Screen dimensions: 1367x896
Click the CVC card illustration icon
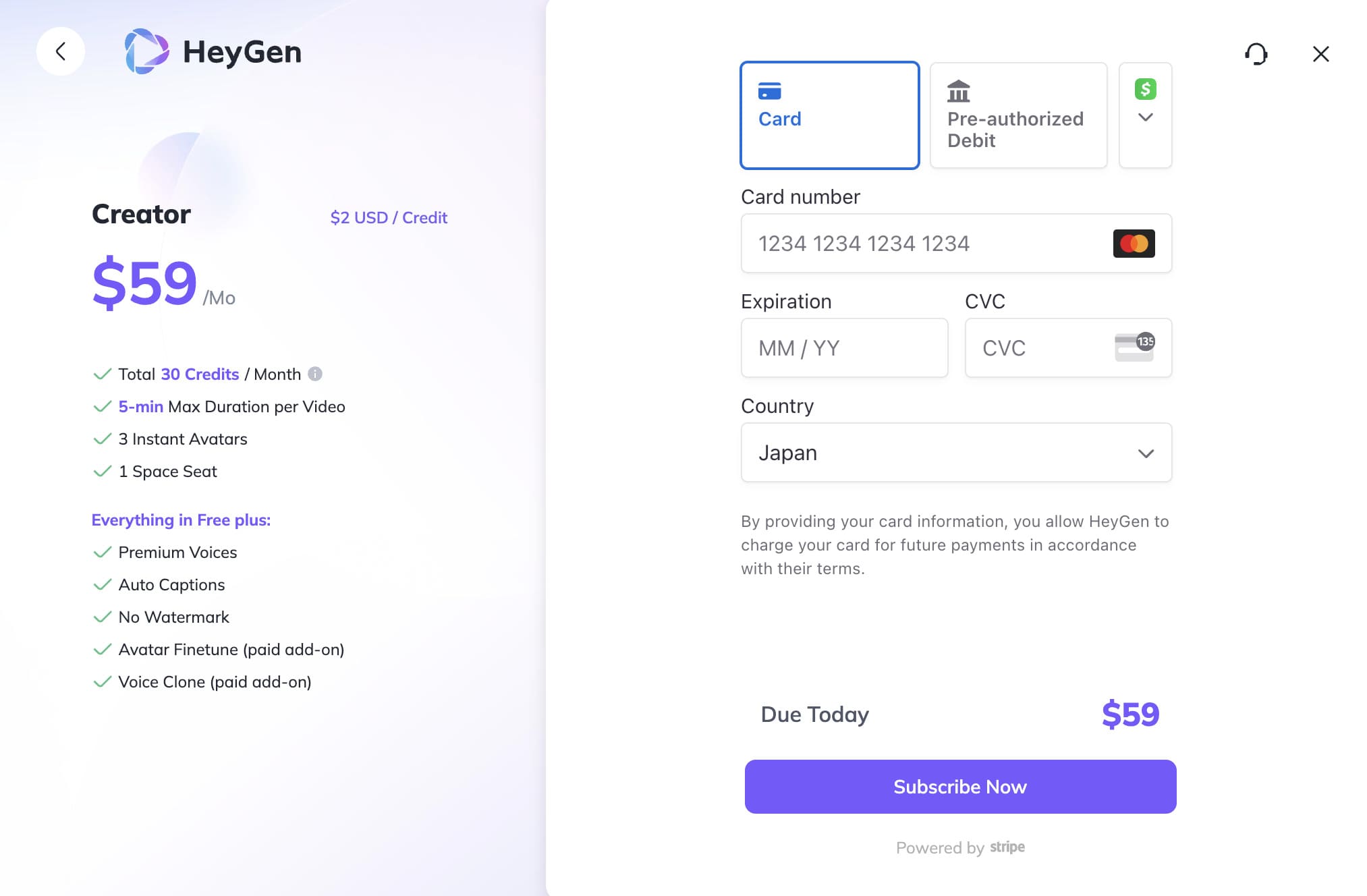coord(1136,347)
